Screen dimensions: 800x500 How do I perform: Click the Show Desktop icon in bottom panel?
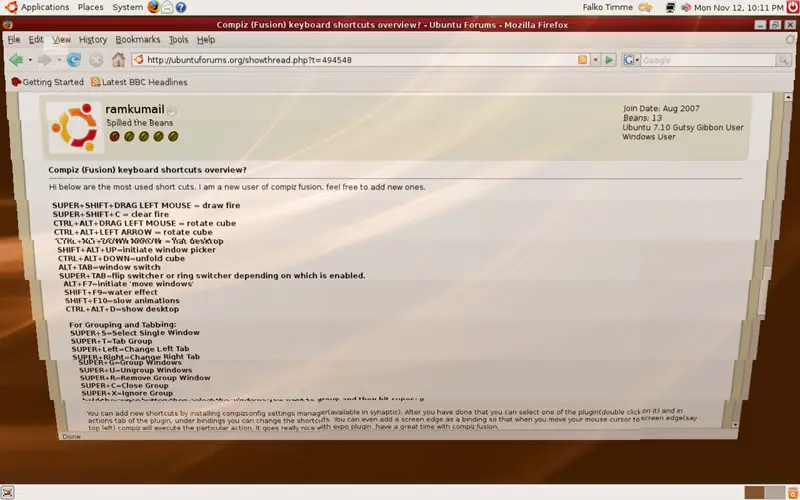[x=8, y=492]
